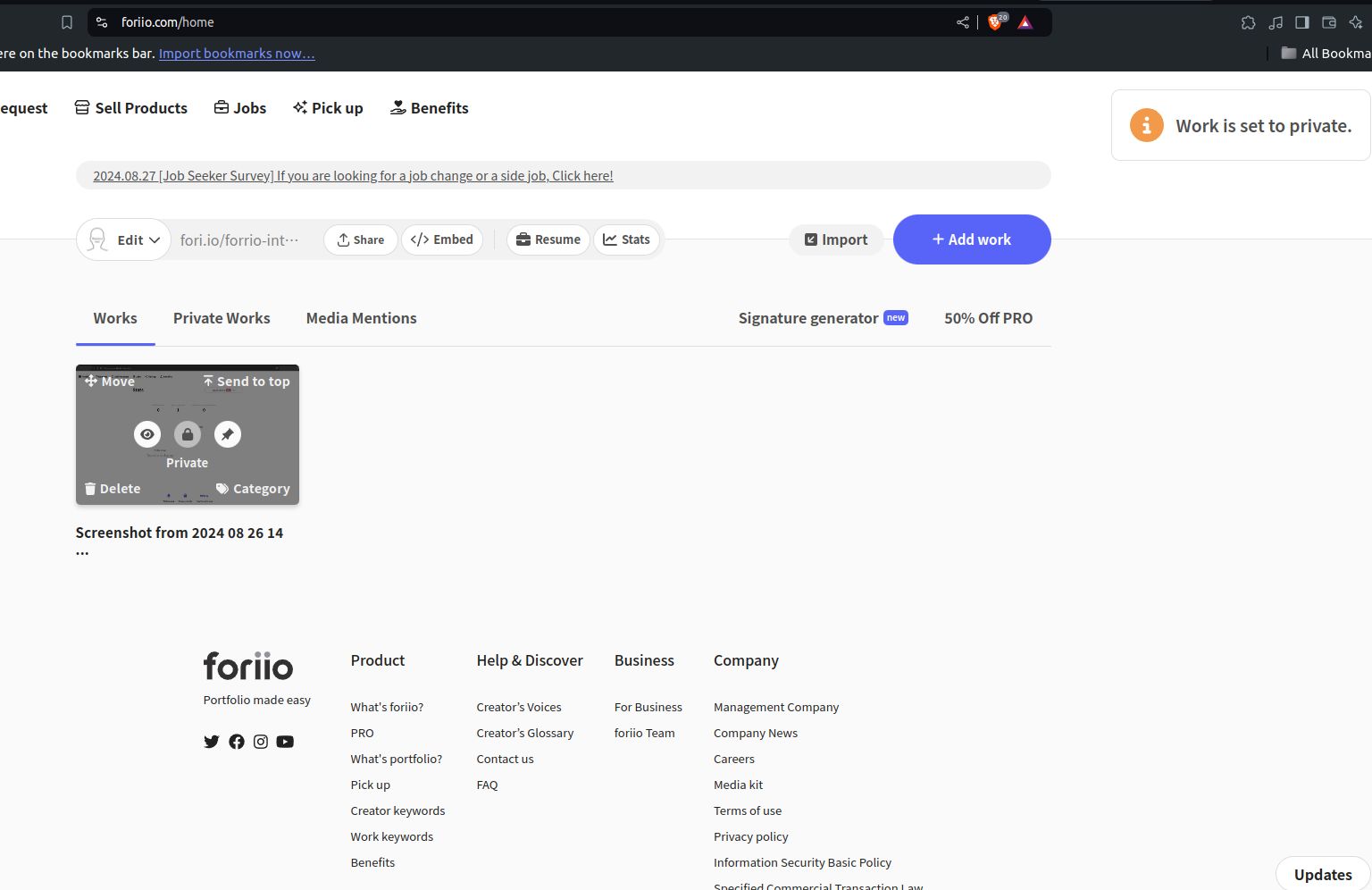This screenshot has height=890, width=1372.
Task: Open the YouTube icon in the footer
Action: 285,742
